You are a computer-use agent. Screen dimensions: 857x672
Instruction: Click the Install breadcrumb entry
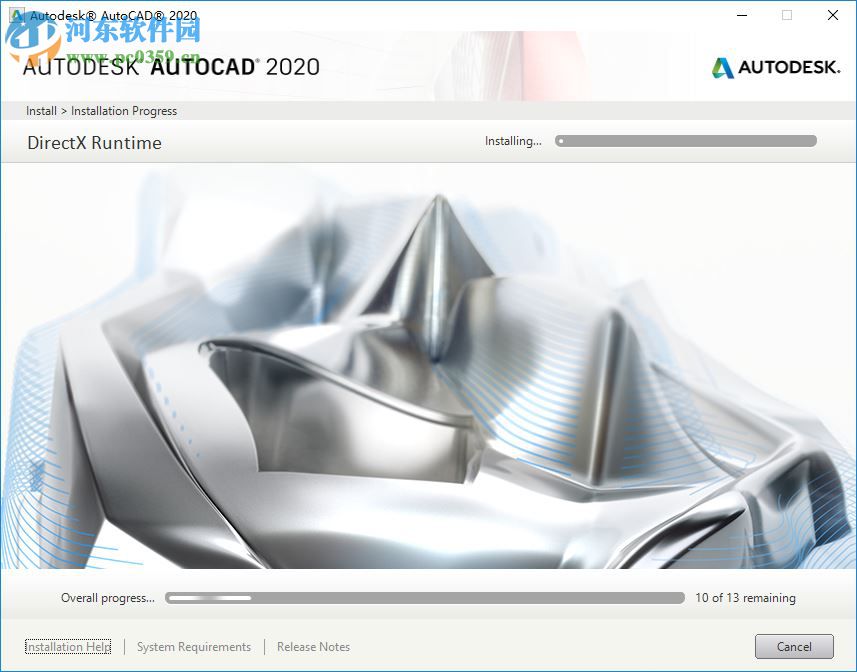(x=41, y=111)
